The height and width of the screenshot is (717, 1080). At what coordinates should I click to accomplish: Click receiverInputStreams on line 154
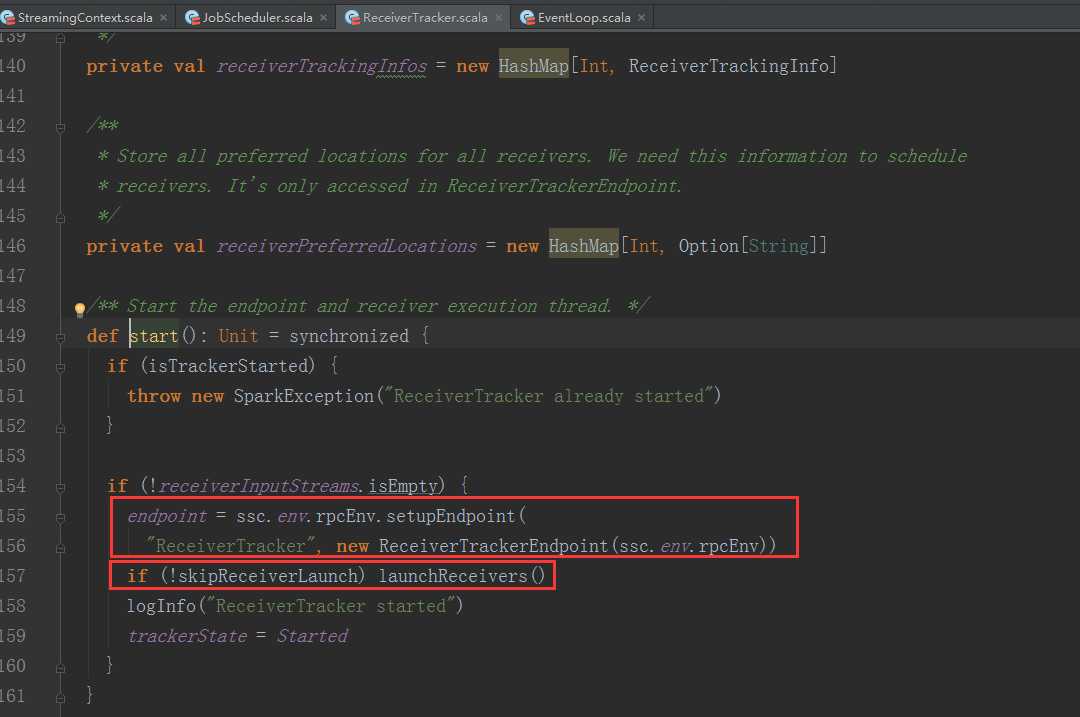[260, 486]
